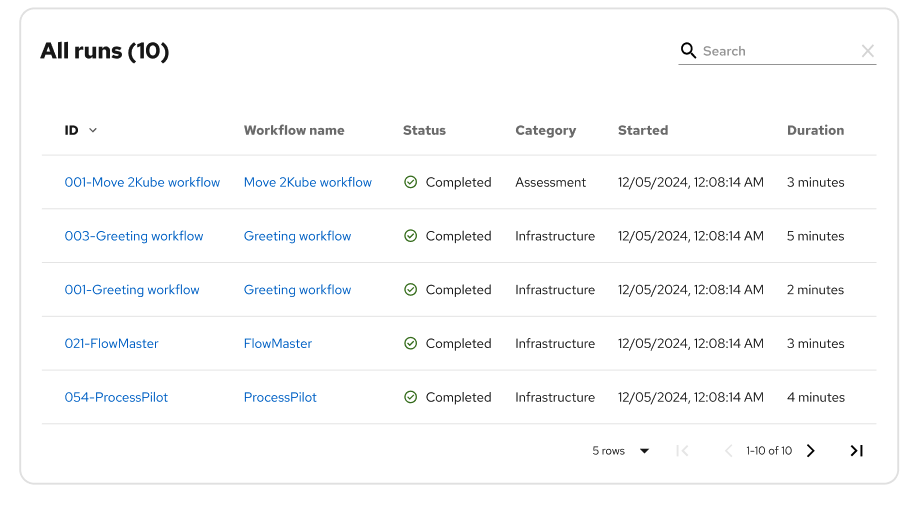Open run 003-Greeting workflow
The height and width of the screenshot is (507, 918).
[134, 236]
